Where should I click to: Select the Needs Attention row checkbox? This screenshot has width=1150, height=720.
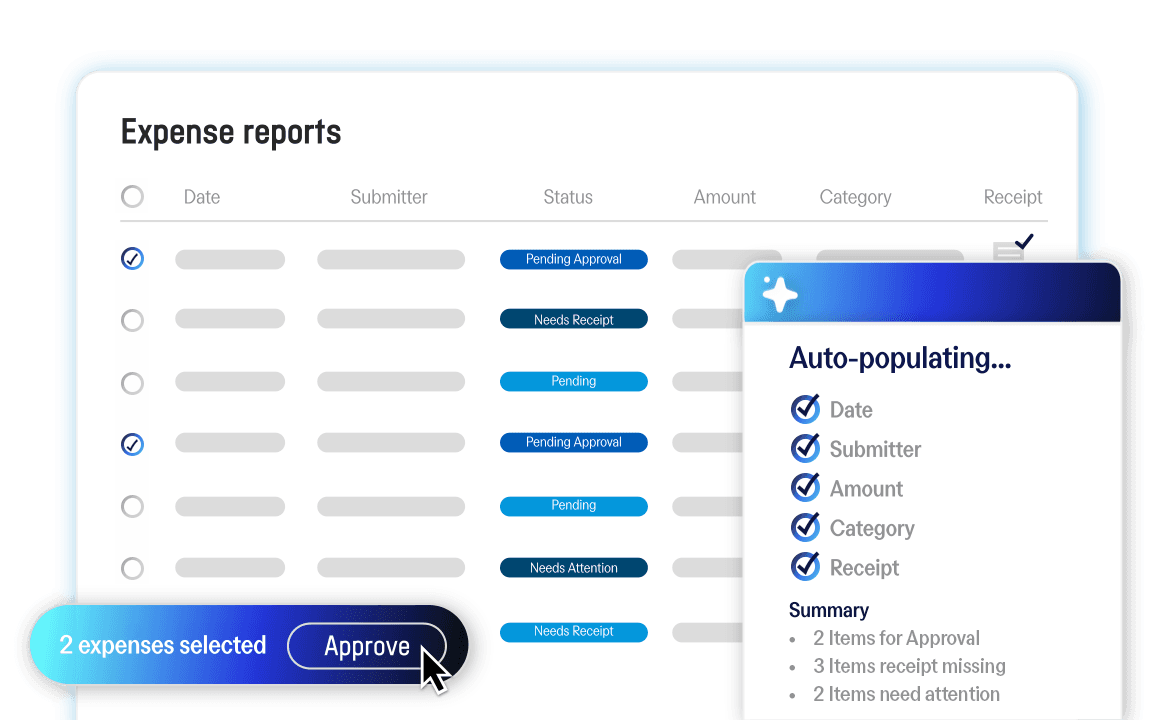pyautogui.click(x=132, y=568)
